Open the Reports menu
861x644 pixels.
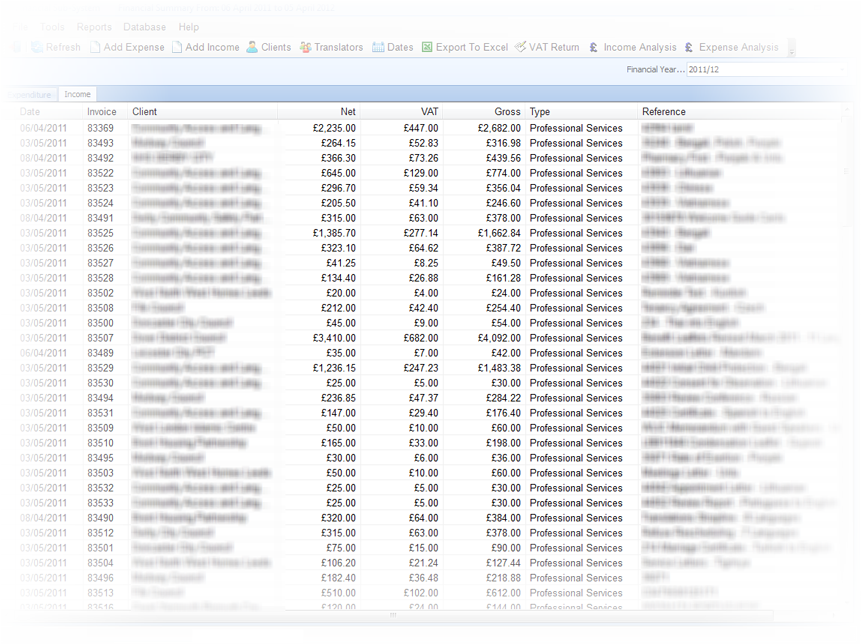pos(94,27)
